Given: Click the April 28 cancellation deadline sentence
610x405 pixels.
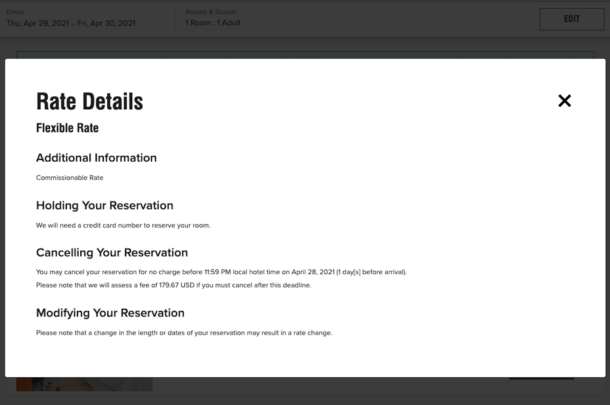Looking at the screenshot, I should [221, 272].
